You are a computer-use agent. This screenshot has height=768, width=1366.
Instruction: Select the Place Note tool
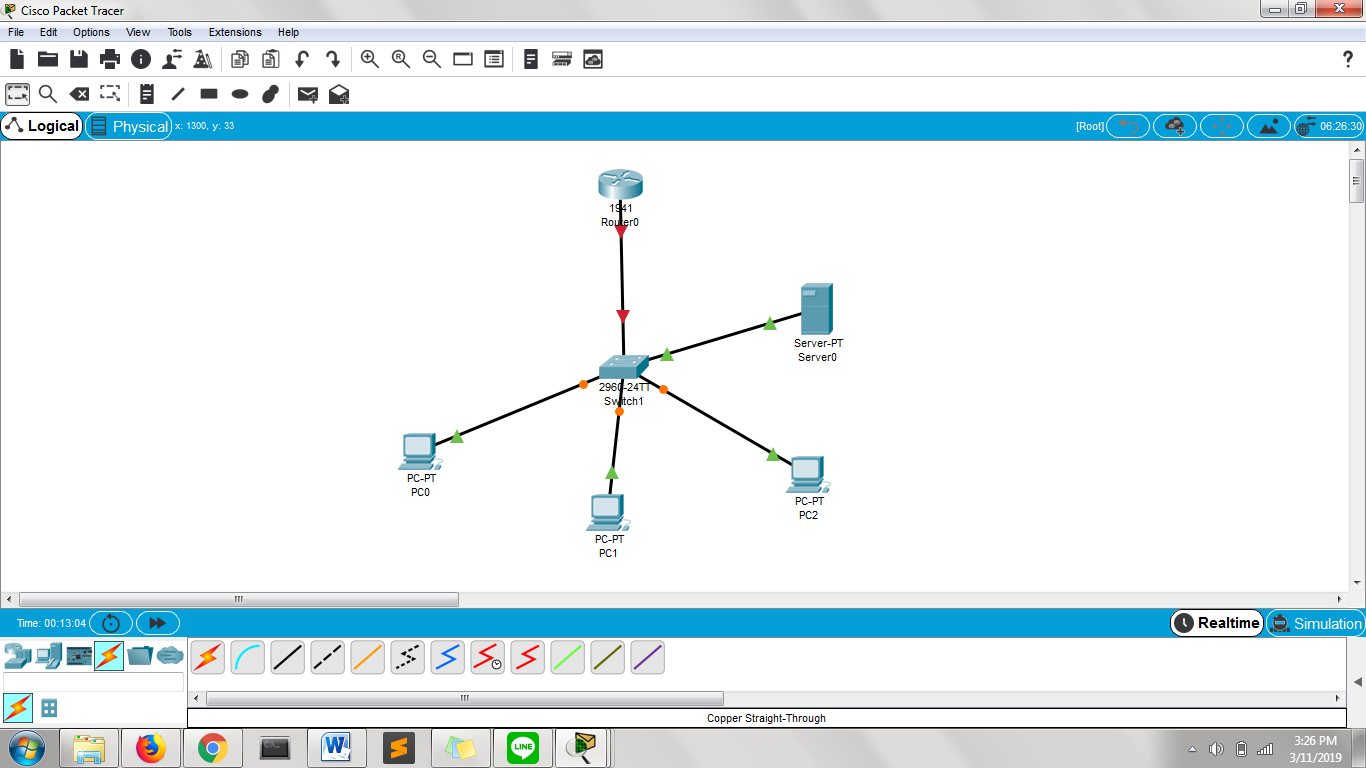click(147, 94)
